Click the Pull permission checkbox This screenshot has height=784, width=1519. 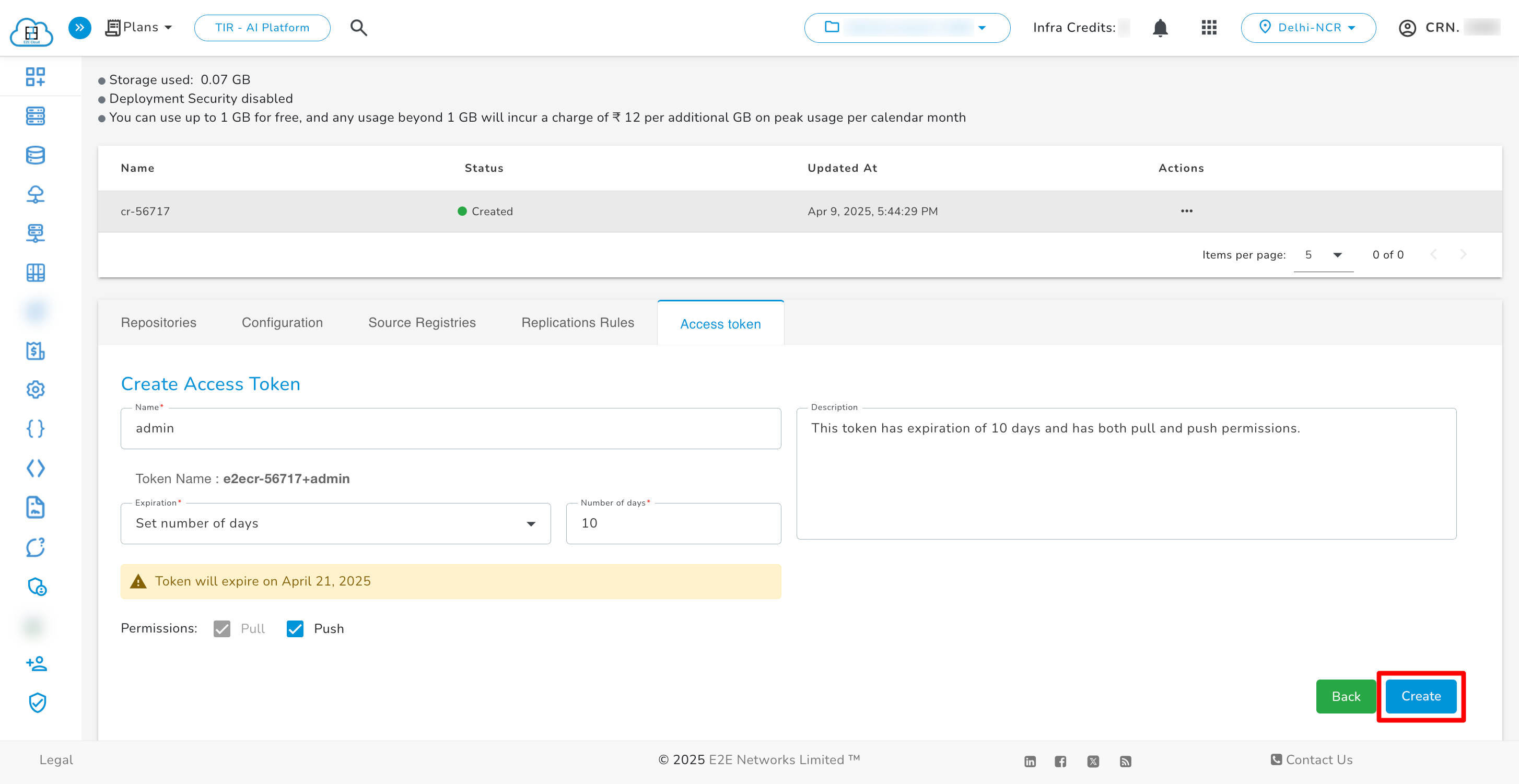tap(221, 629)
